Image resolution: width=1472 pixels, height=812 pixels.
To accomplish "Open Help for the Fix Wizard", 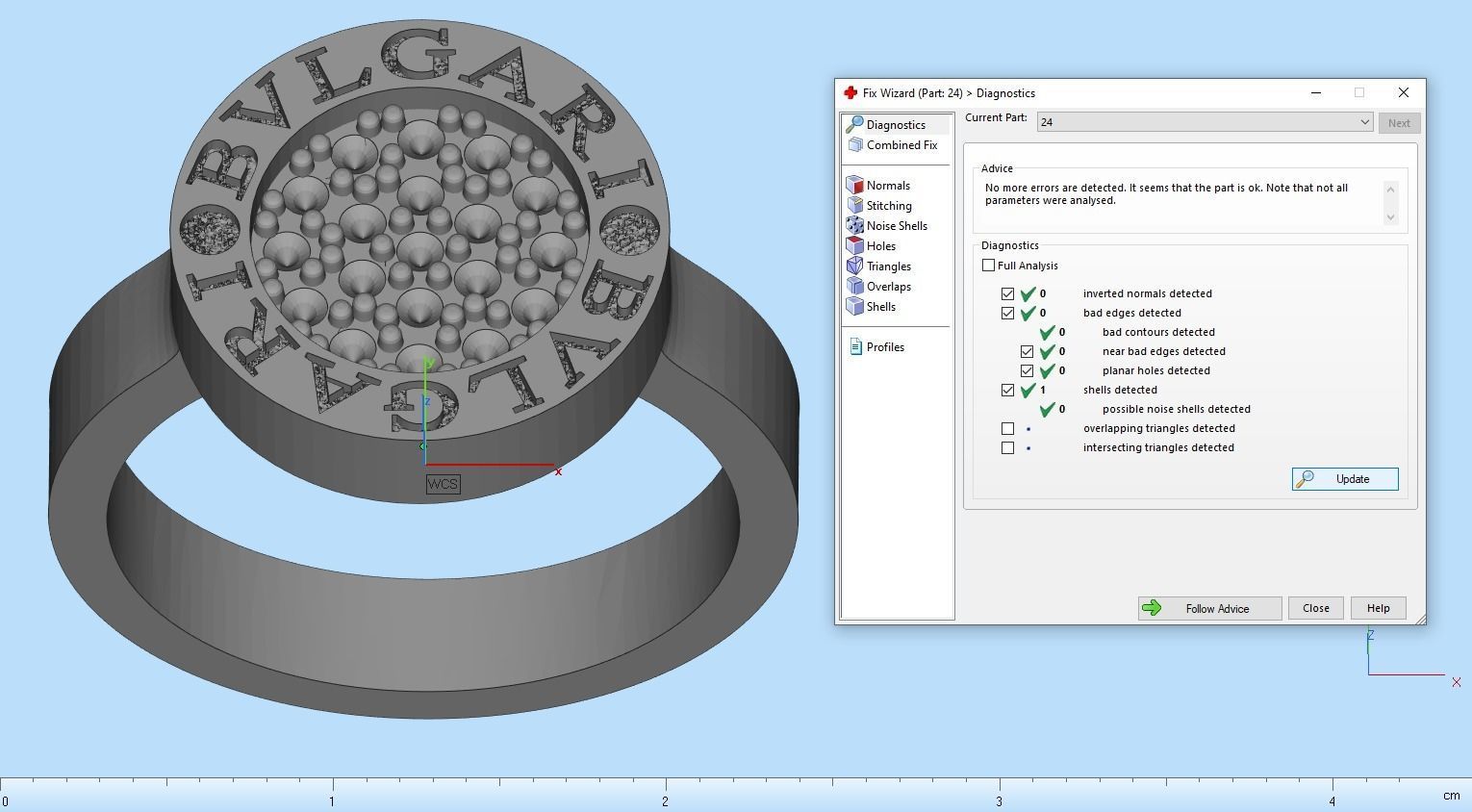I will 1378,608.
